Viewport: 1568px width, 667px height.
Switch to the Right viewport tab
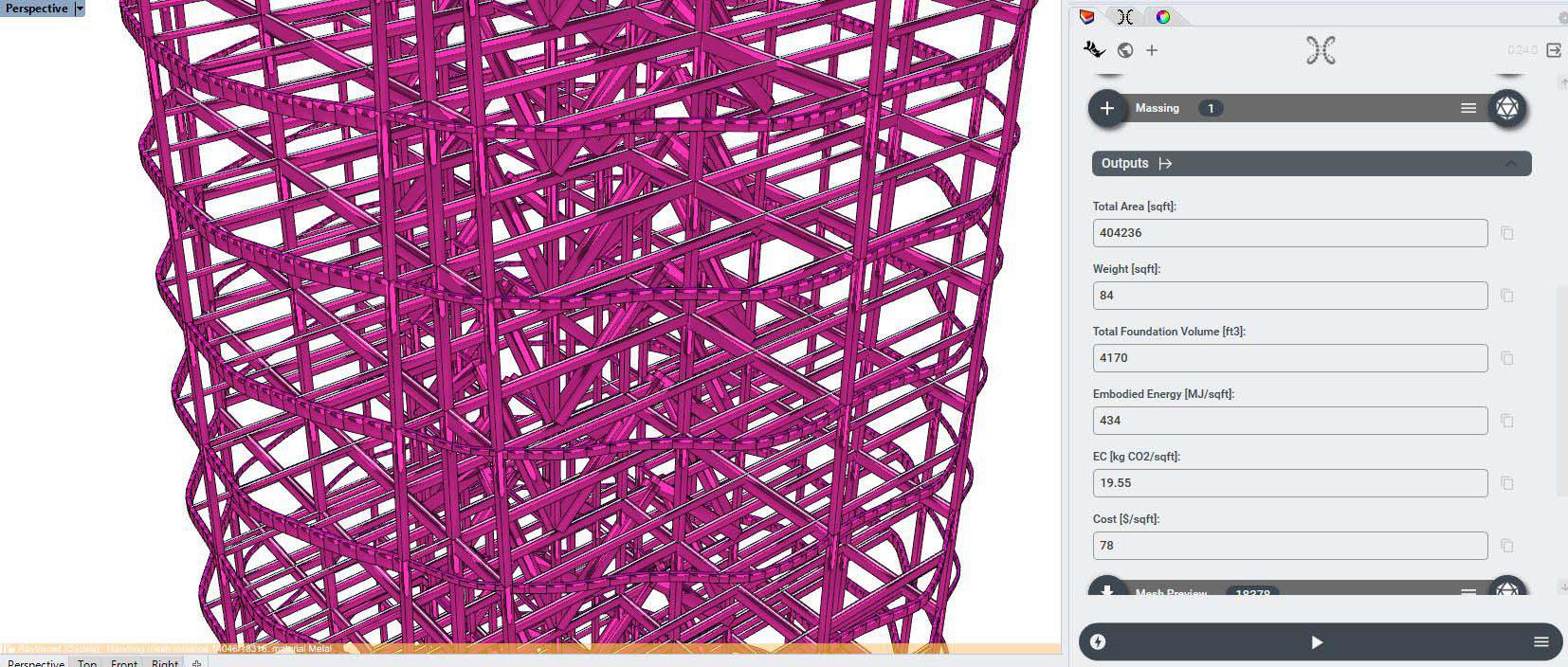[165, 662]
